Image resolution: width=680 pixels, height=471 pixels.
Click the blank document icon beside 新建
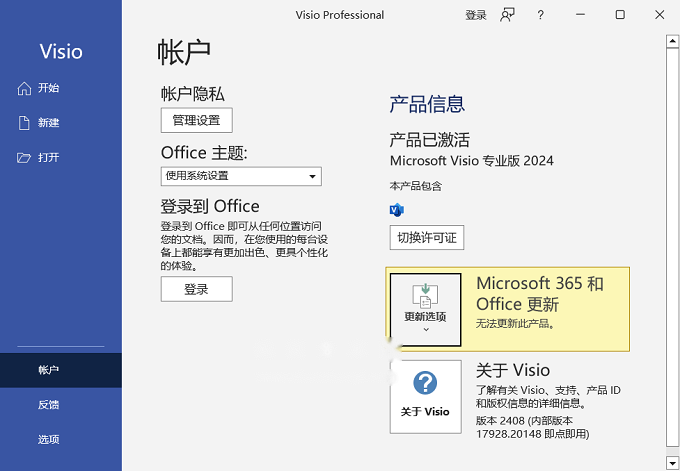pos(24,123)
